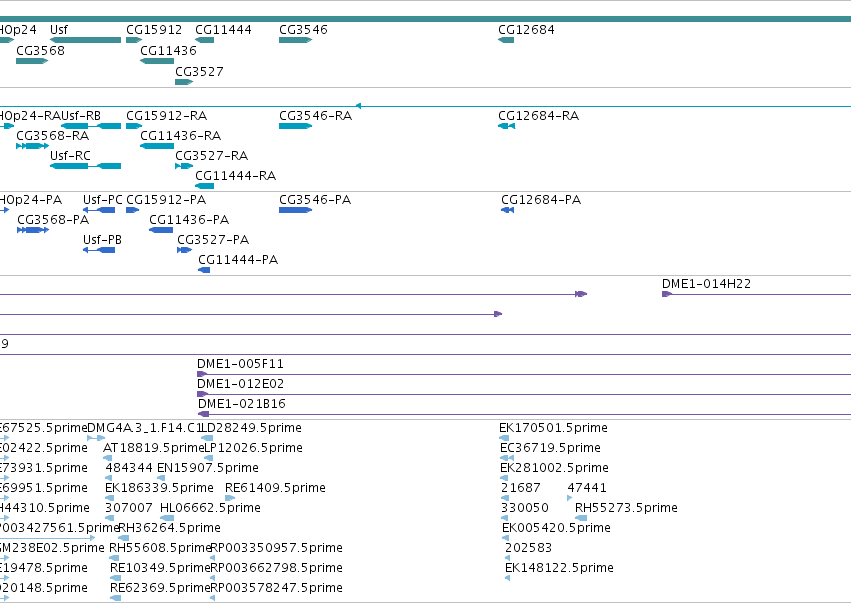Select the CG3546-RA cyan transcript bar
The image size is (851, 603).
(x=295, y=126)
